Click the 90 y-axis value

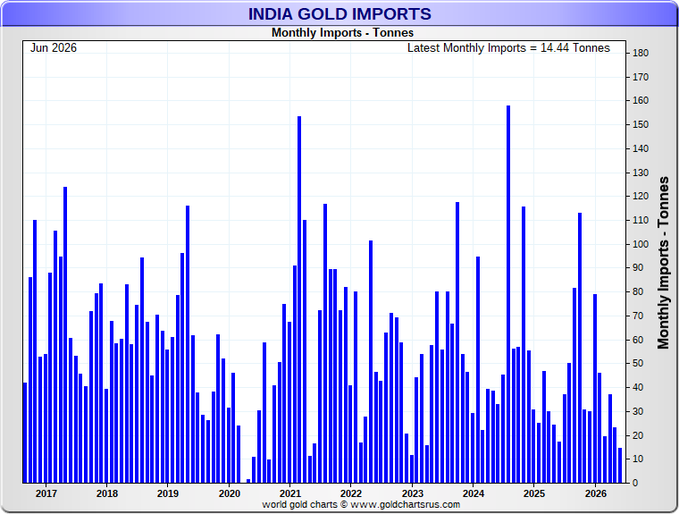pos(638,268)
